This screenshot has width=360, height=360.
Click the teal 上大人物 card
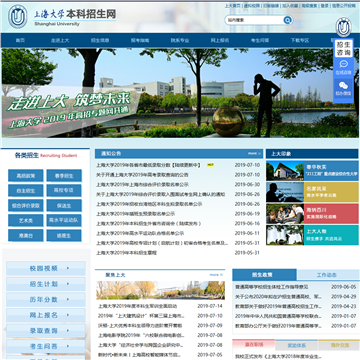tap(331, 235)
